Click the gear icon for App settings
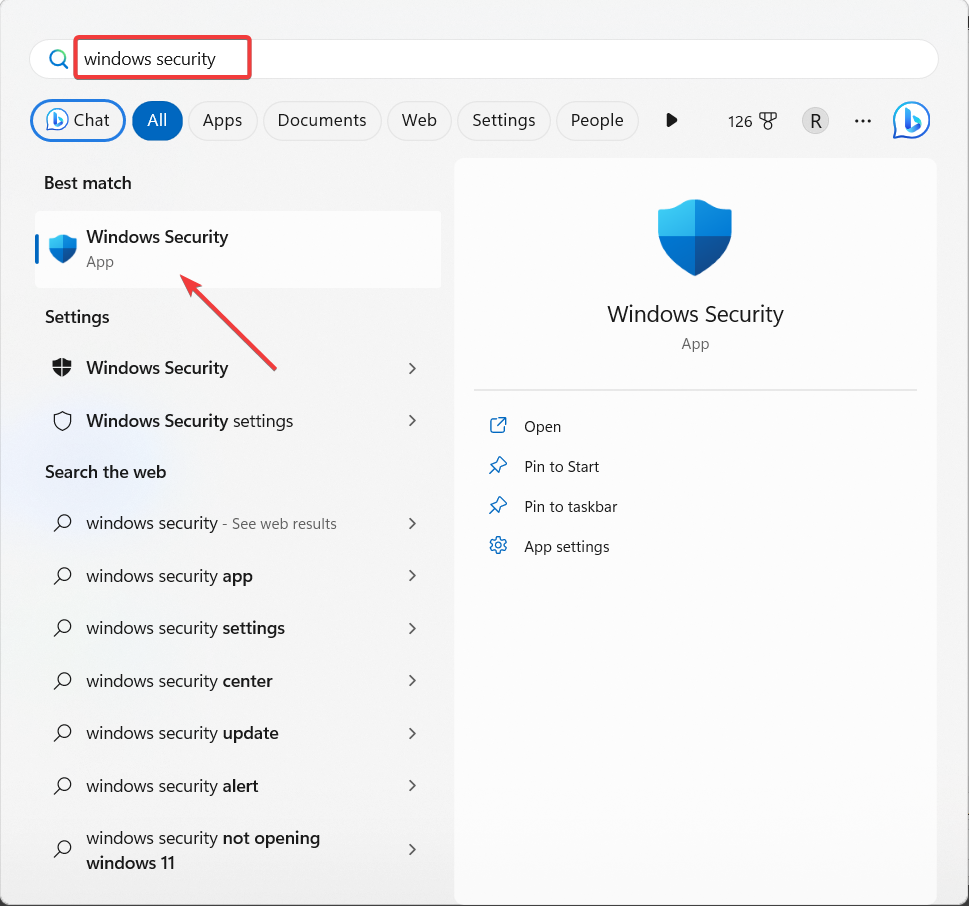 (x=498, y=546)
